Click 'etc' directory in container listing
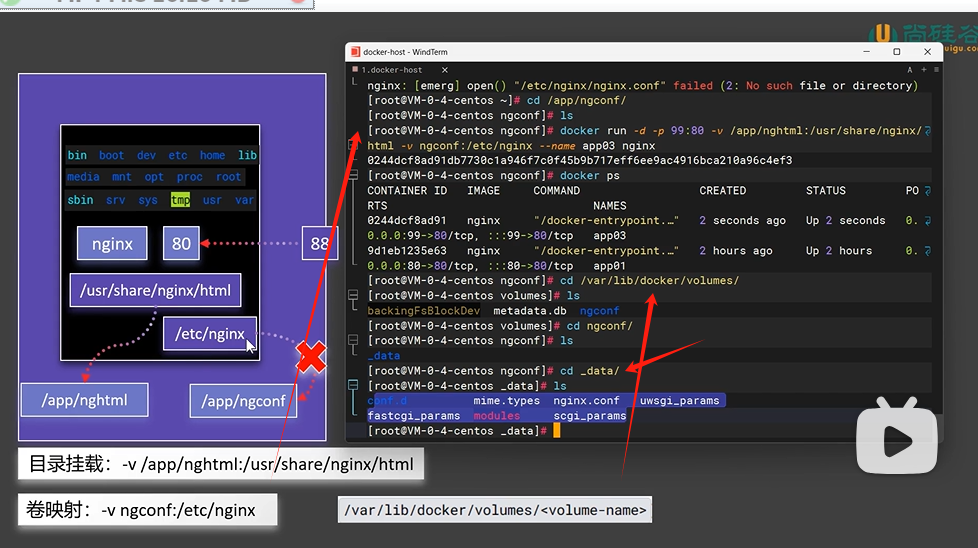 [x=178, y=155]
